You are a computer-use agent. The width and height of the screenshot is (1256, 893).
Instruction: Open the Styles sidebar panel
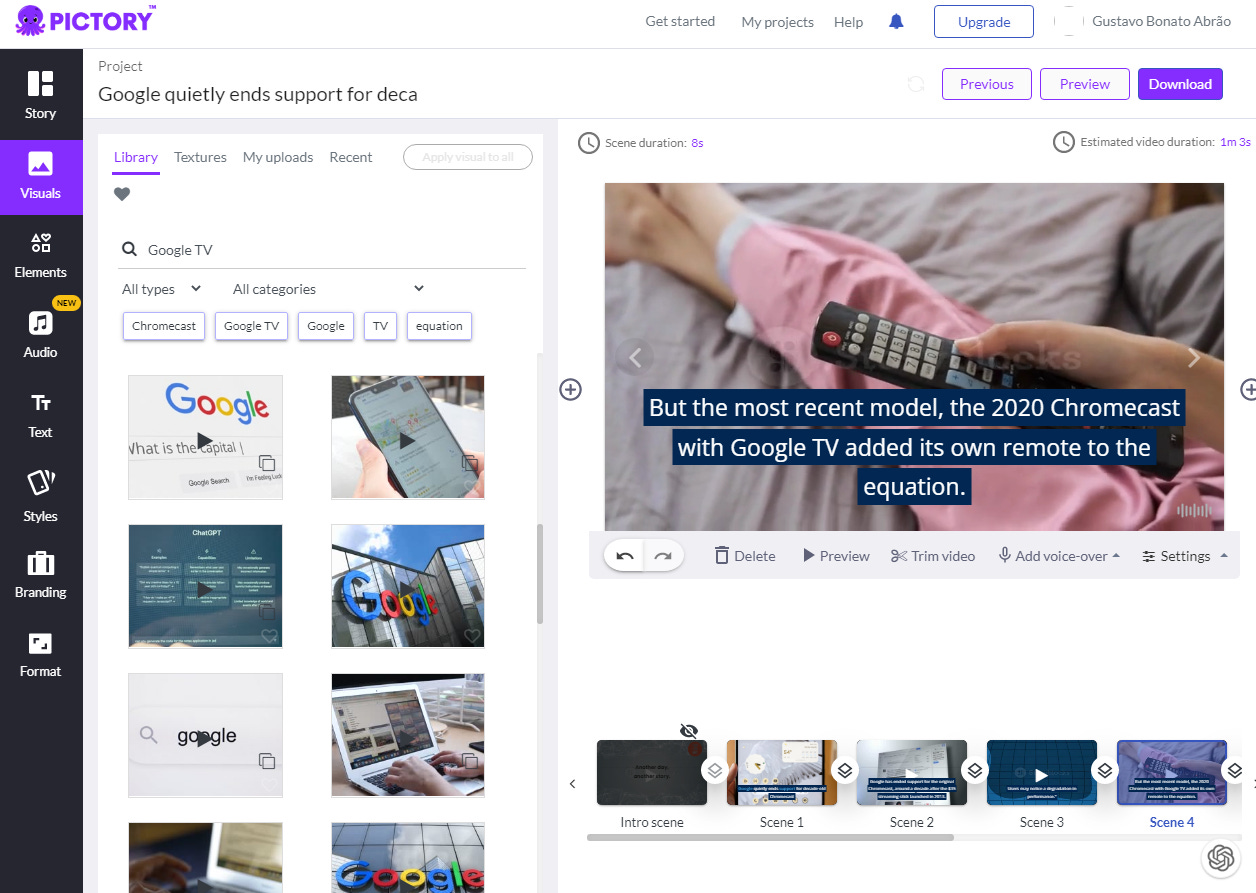point(41,495)
